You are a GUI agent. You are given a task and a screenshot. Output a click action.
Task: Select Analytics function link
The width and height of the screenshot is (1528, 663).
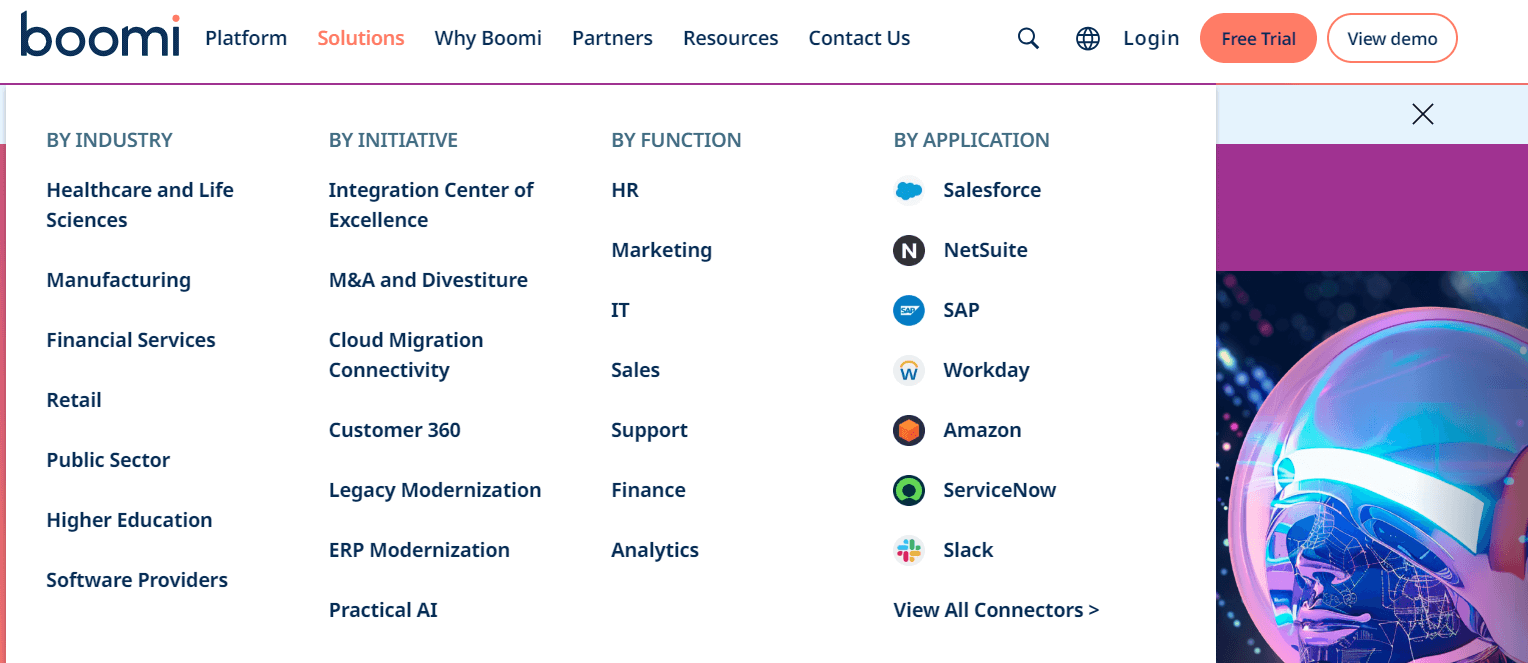655,550
